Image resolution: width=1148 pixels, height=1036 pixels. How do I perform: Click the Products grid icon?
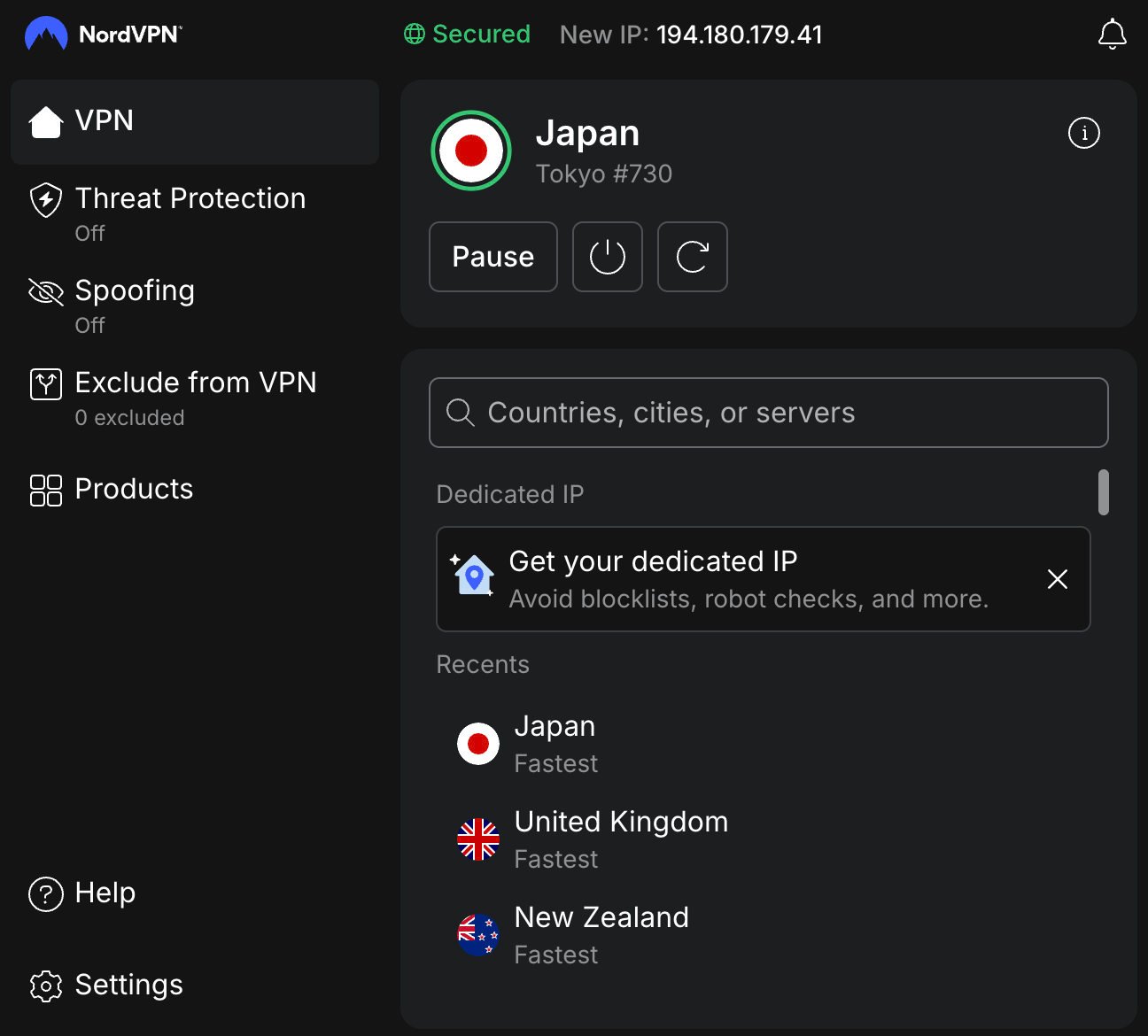click(x=46, y=490)
